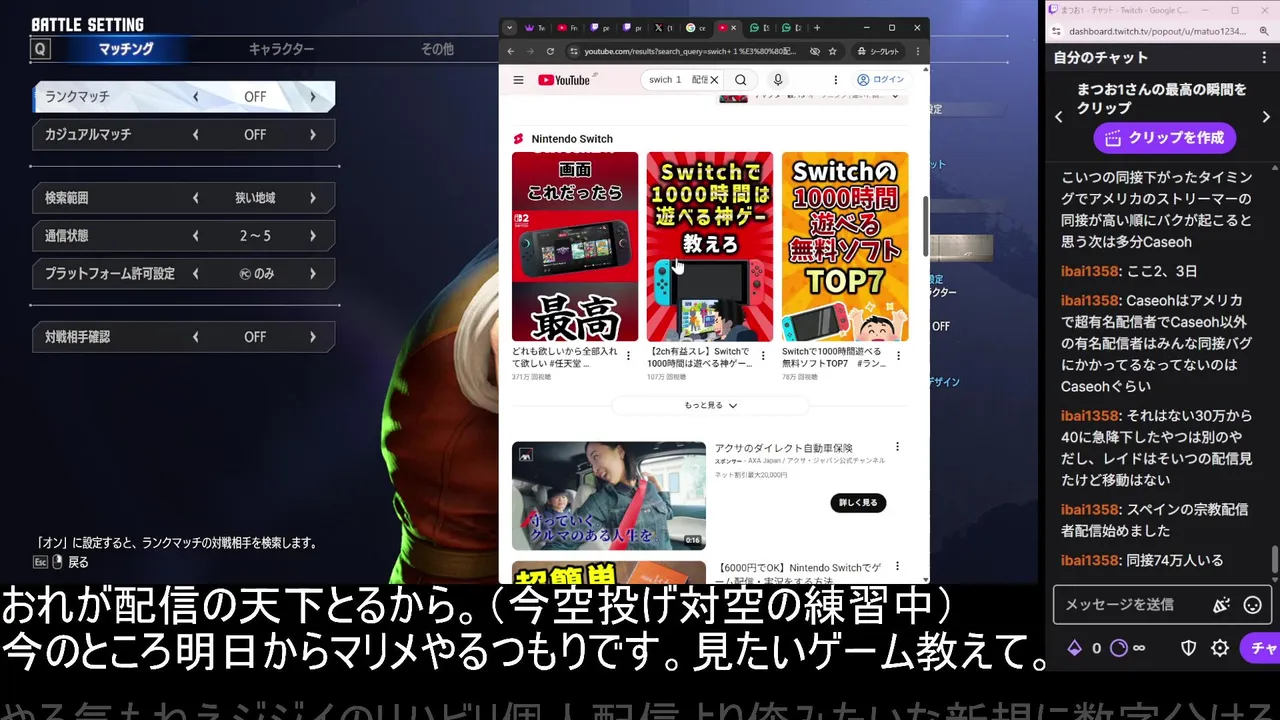Viewport: 1280px width, 720px height.
Task: Decrease 通信状態 range with left arrow
Action: (196, 236)
